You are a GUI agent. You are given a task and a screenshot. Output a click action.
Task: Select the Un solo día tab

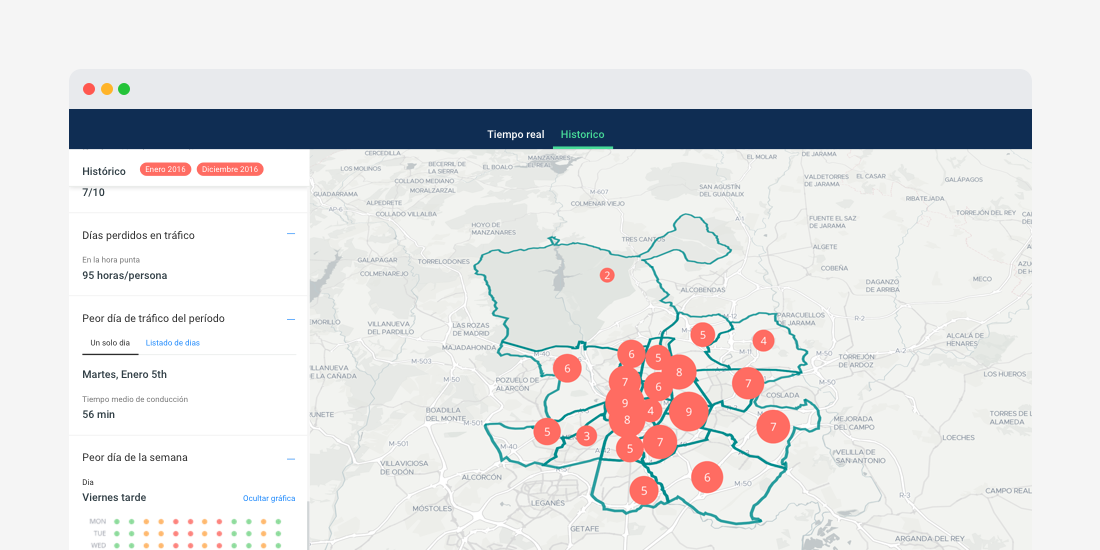[x=110, y=343]
